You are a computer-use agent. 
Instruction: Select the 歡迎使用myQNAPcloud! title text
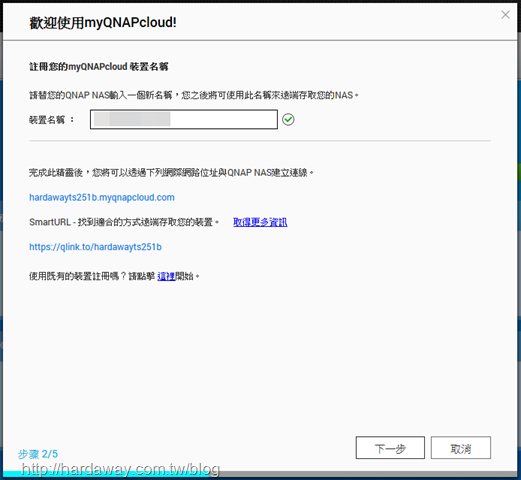[103, 23]
